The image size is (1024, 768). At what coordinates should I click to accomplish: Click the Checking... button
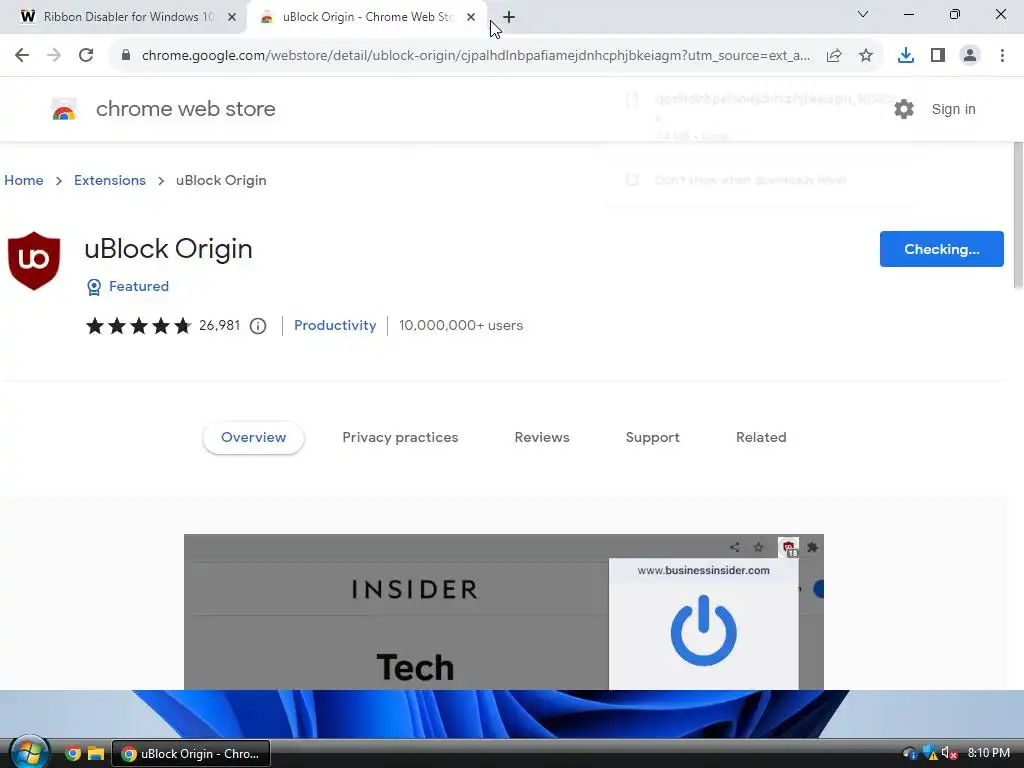pos(941,249)
